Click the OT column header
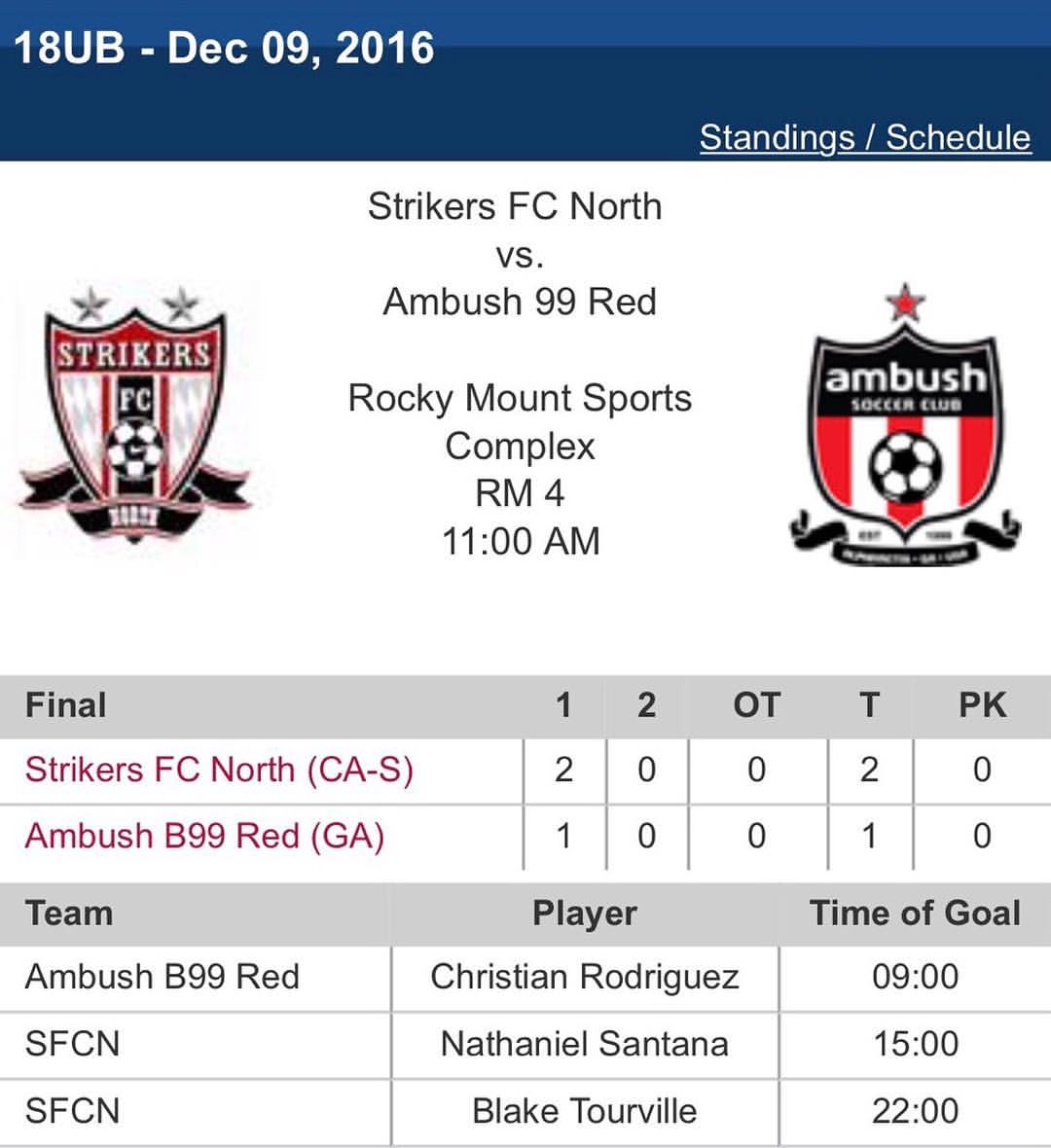1051x1148 pixels. (x=757, y=705)
